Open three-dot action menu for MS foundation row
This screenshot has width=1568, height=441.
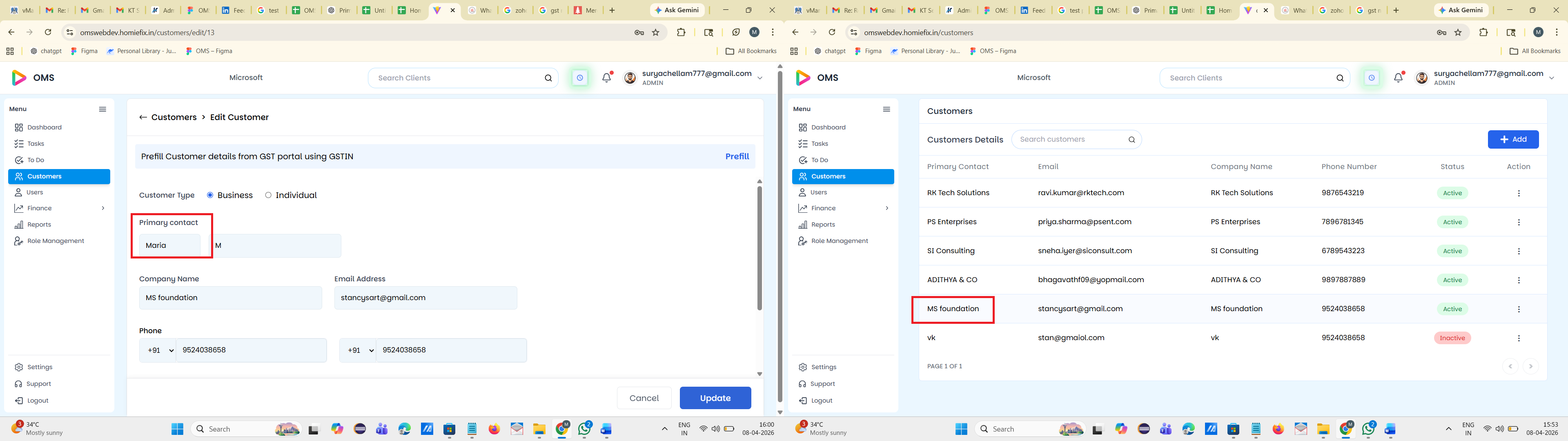point(1518,310)
